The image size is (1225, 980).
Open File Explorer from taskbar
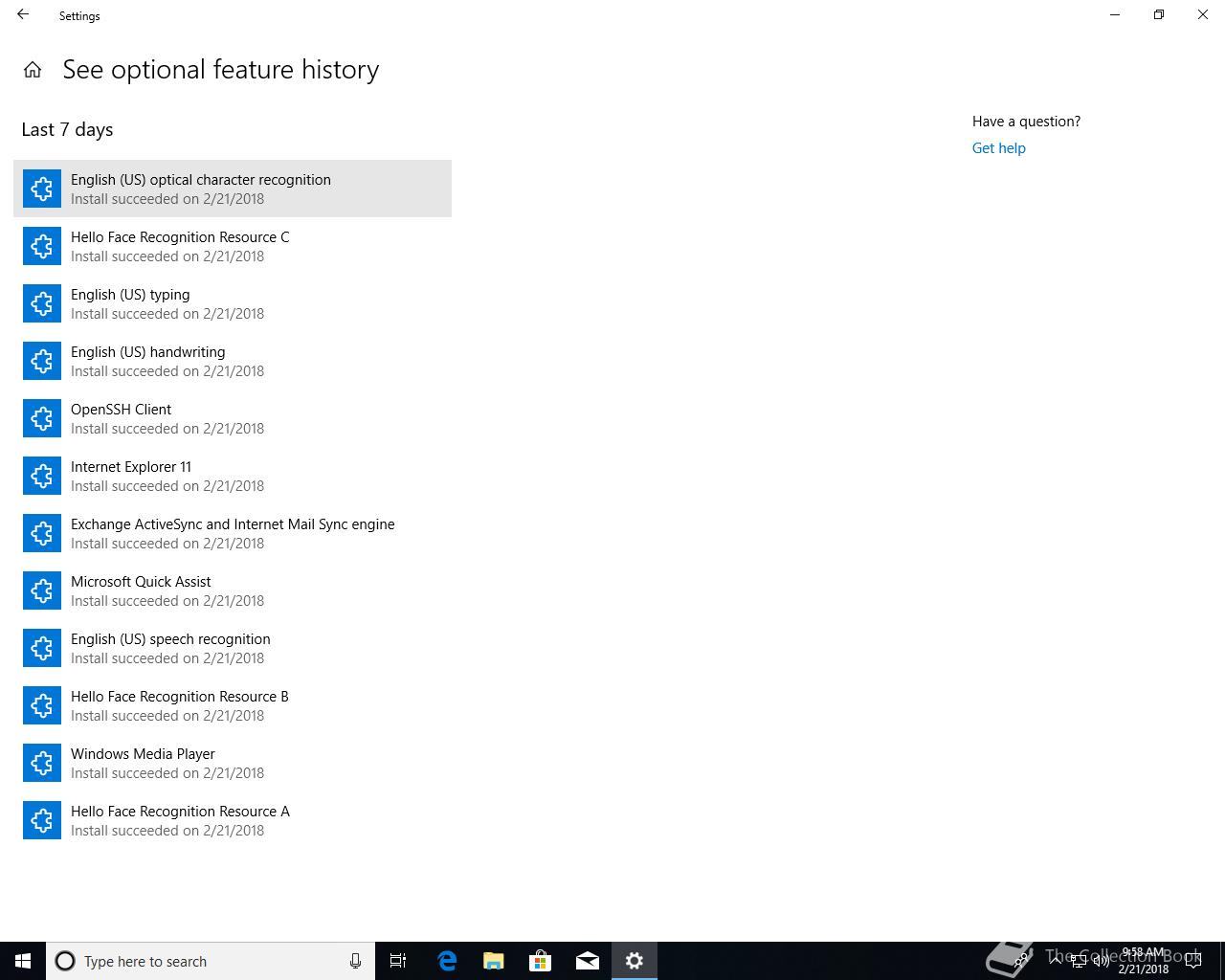click(x=493, y=961)
